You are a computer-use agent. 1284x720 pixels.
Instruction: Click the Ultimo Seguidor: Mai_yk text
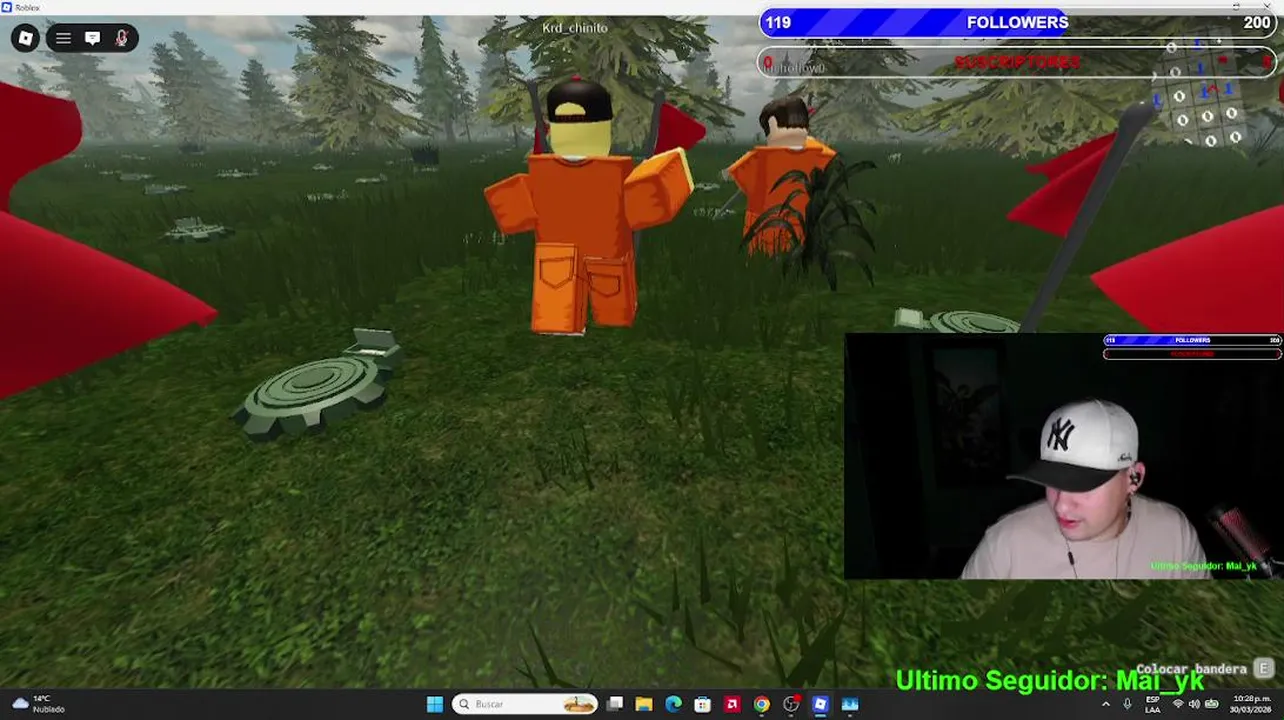click(1050, 681)
